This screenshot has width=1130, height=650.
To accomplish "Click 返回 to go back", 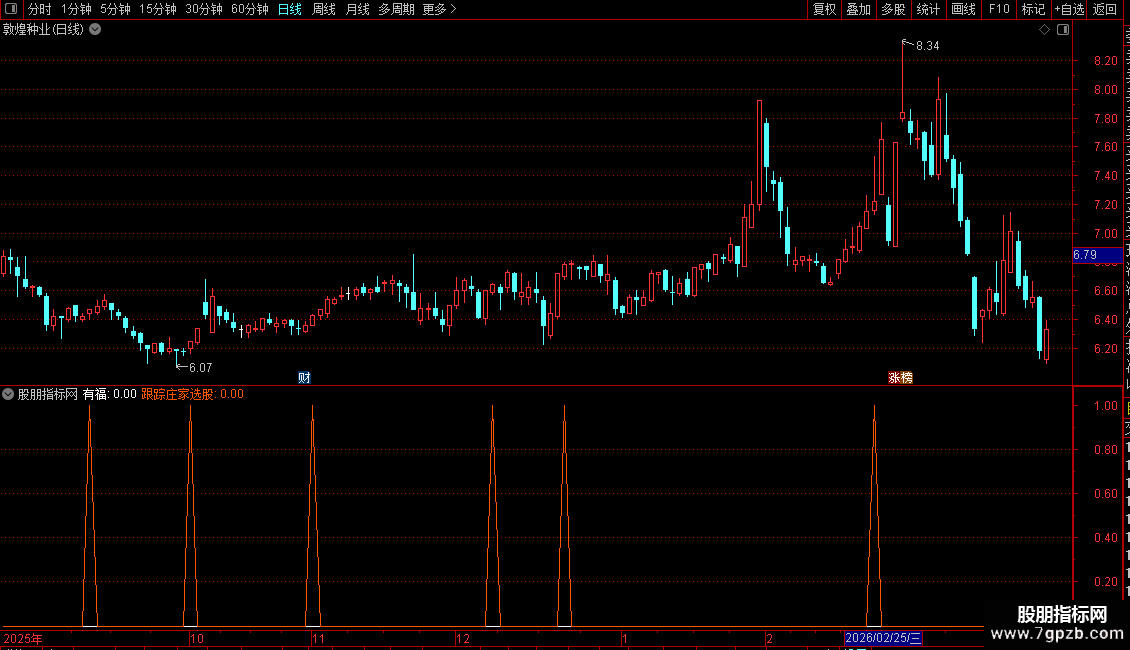I will 1105,9.
